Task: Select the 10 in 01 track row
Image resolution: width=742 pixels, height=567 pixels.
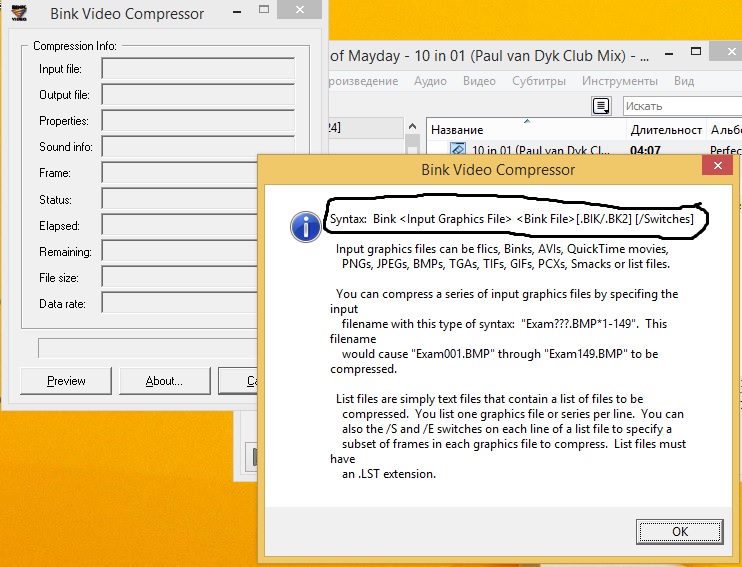Action: pos(584,150)
